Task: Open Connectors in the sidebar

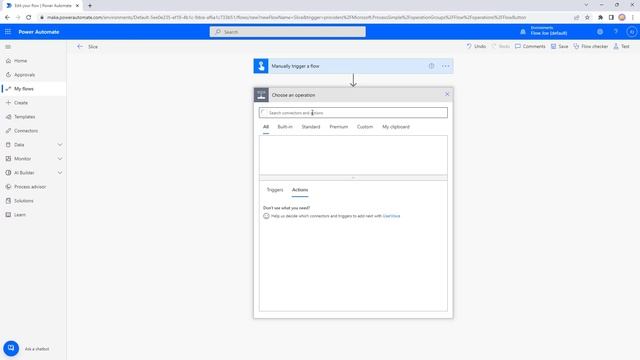Action: coord(26,131)
